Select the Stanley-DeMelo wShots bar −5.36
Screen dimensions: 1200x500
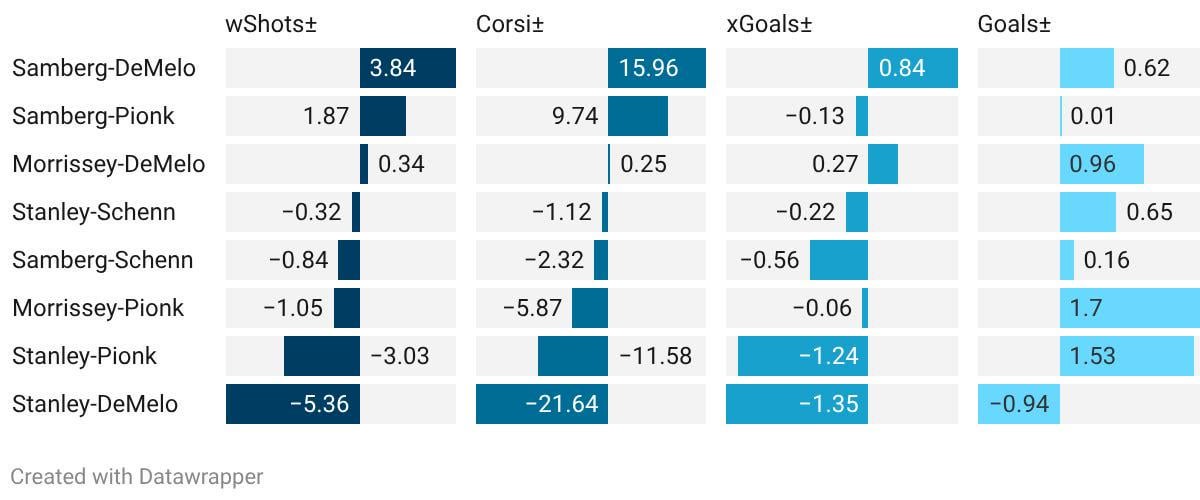click(293, 404)
